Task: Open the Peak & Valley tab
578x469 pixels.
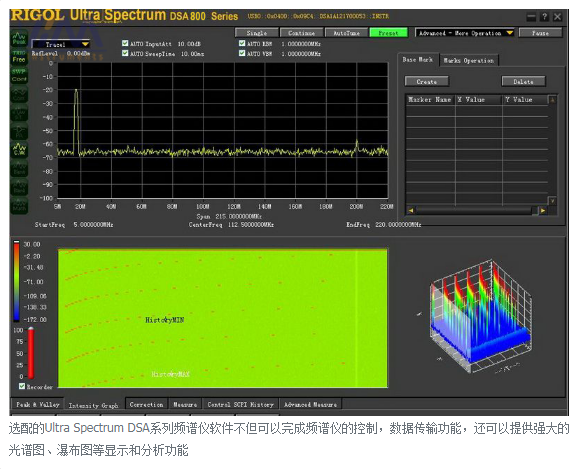Action: (38, 404)
